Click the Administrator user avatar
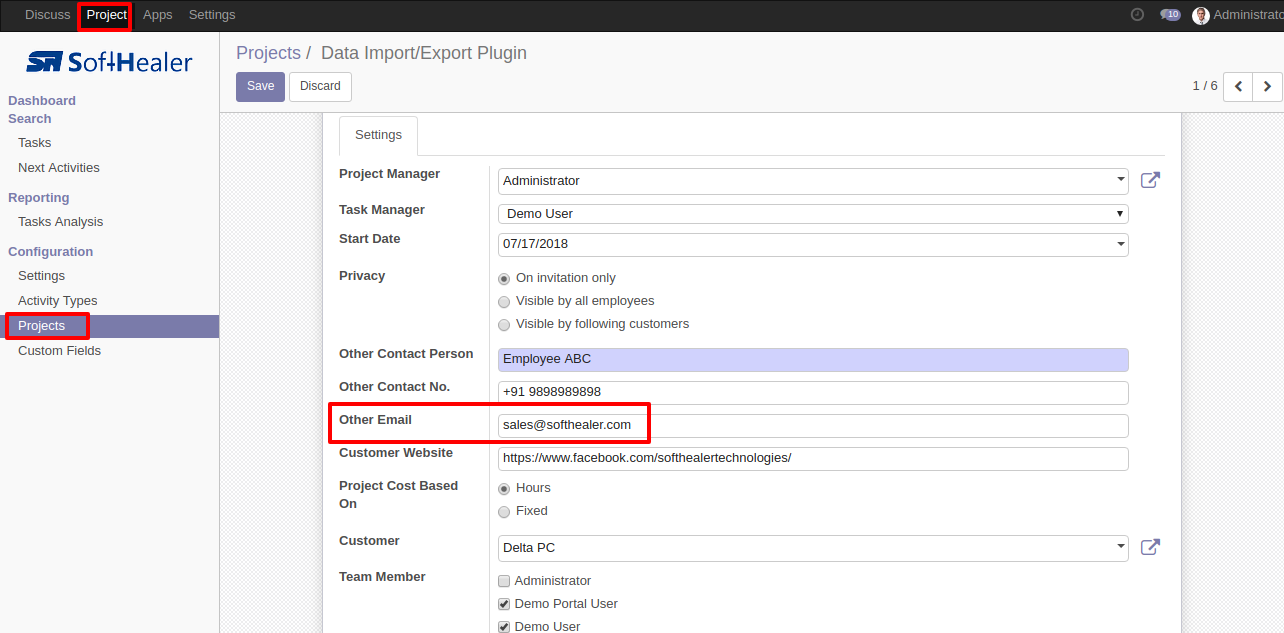 point(1201,15)
